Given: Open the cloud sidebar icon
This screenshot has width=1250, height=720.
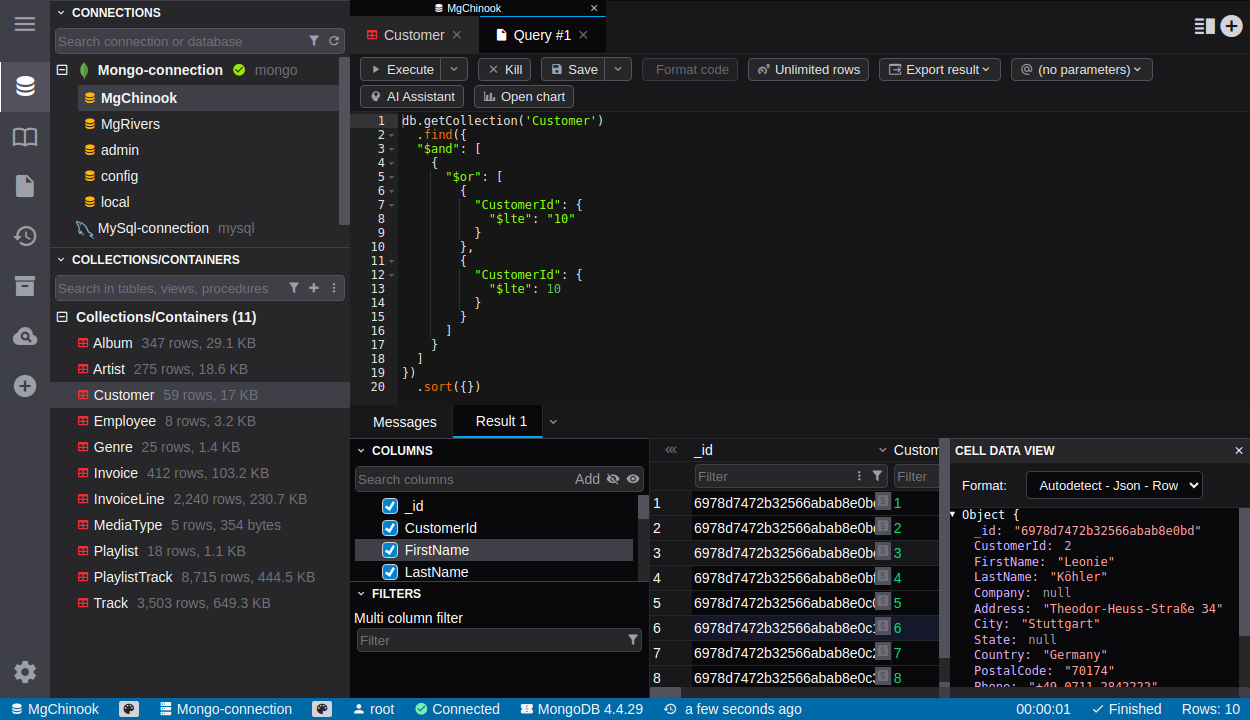Looking at the screenshot, I should (x=25, y=337).
